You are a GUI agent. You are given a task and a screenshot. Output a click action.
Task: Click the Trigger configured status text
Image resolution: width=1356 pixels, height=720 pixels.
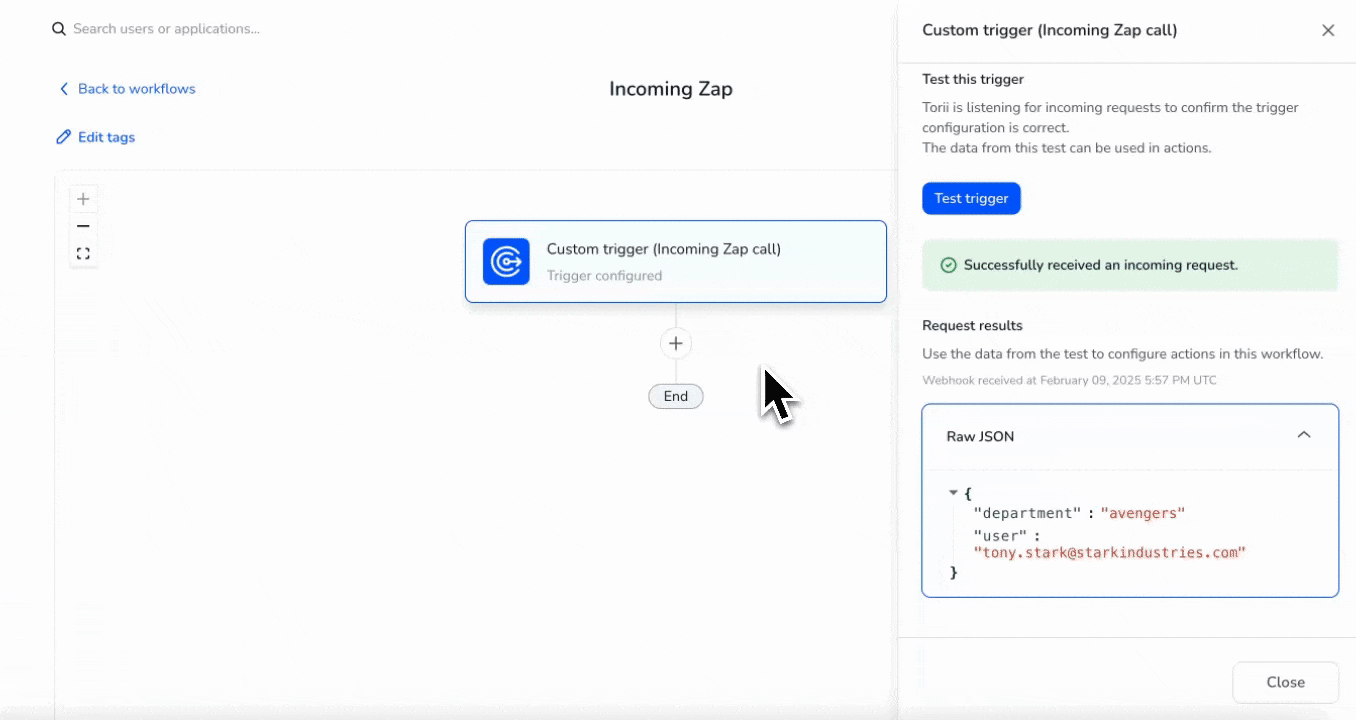(604, 276)
